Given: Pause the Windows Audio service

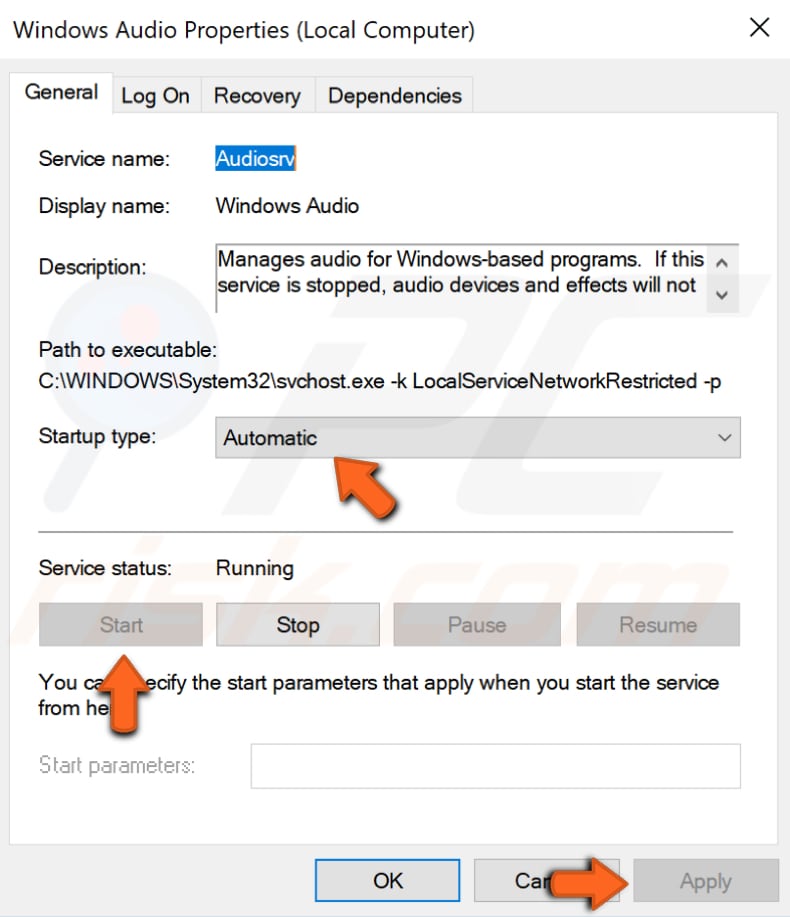Looking at the screenshot, I should [x=477, y=625].
